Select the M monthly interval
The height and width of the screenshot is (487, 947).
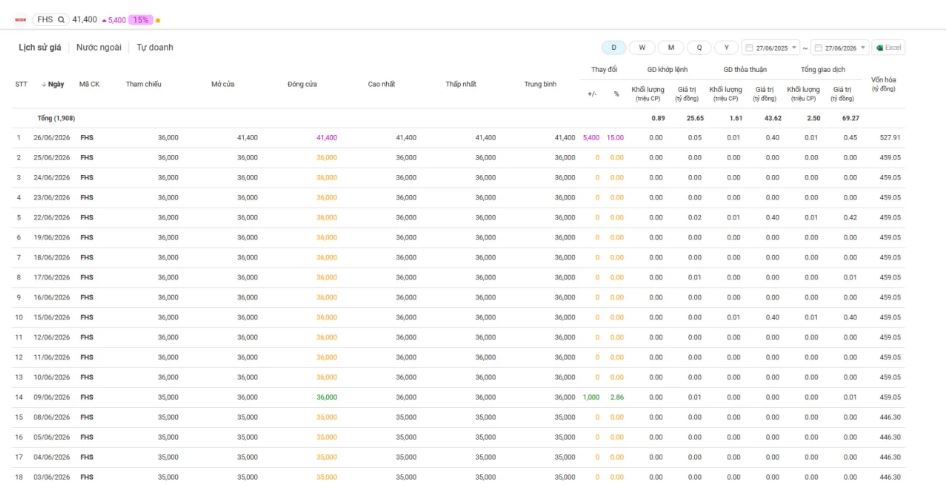pyautogui.click(x=671, y=47)
